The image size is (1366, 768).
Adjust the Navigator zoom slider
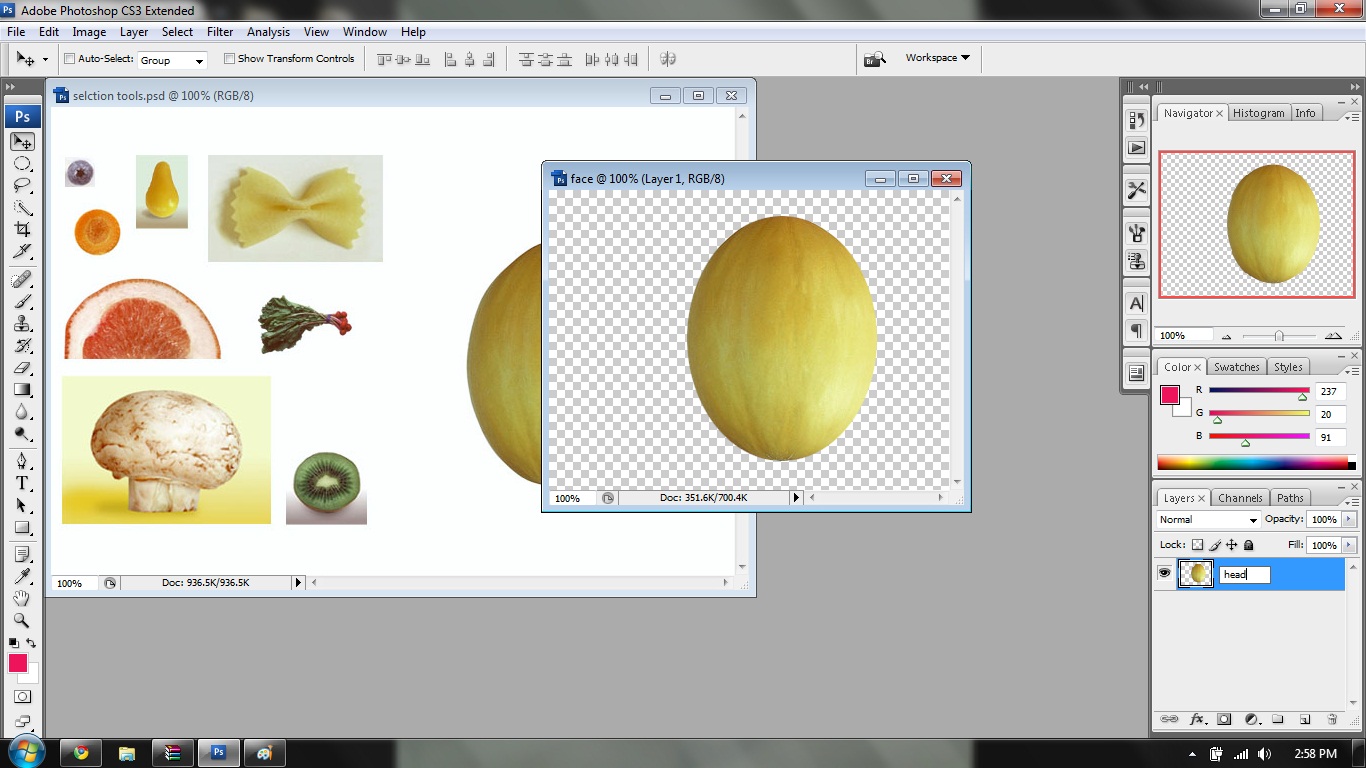click(1279, 336)
